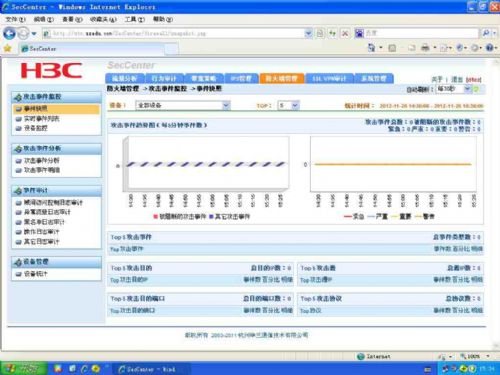The width and height of the screenshot is (500, 375).
Task: Click the blue Help question mark icon
Action: pyautogui.click(x=489, y=48)
